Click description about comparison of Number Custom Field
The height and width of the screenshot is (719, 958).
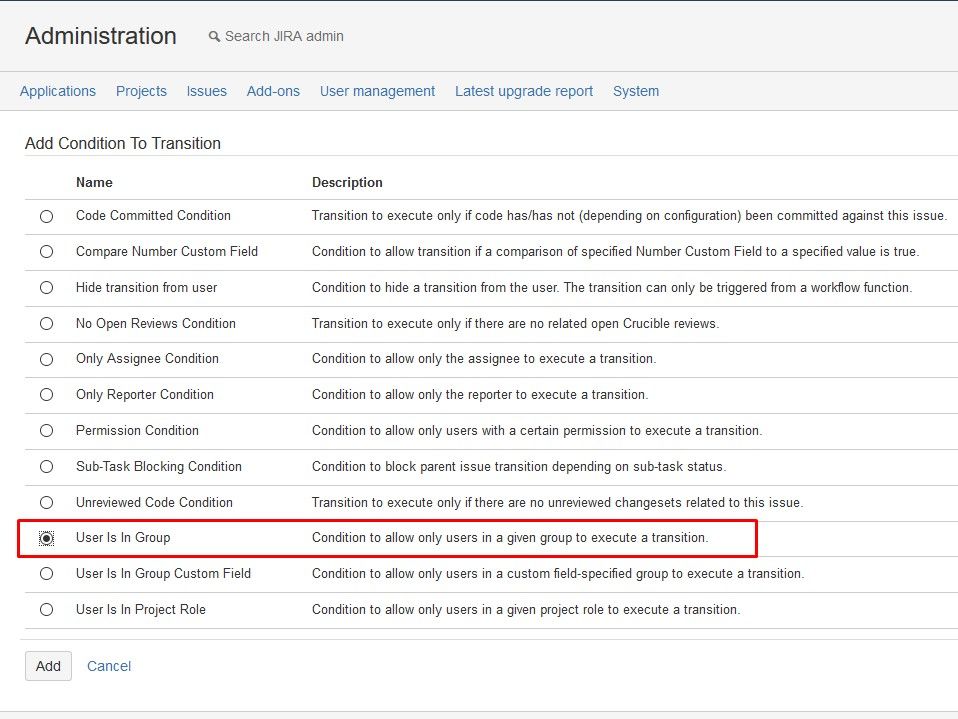coord(616,252)
